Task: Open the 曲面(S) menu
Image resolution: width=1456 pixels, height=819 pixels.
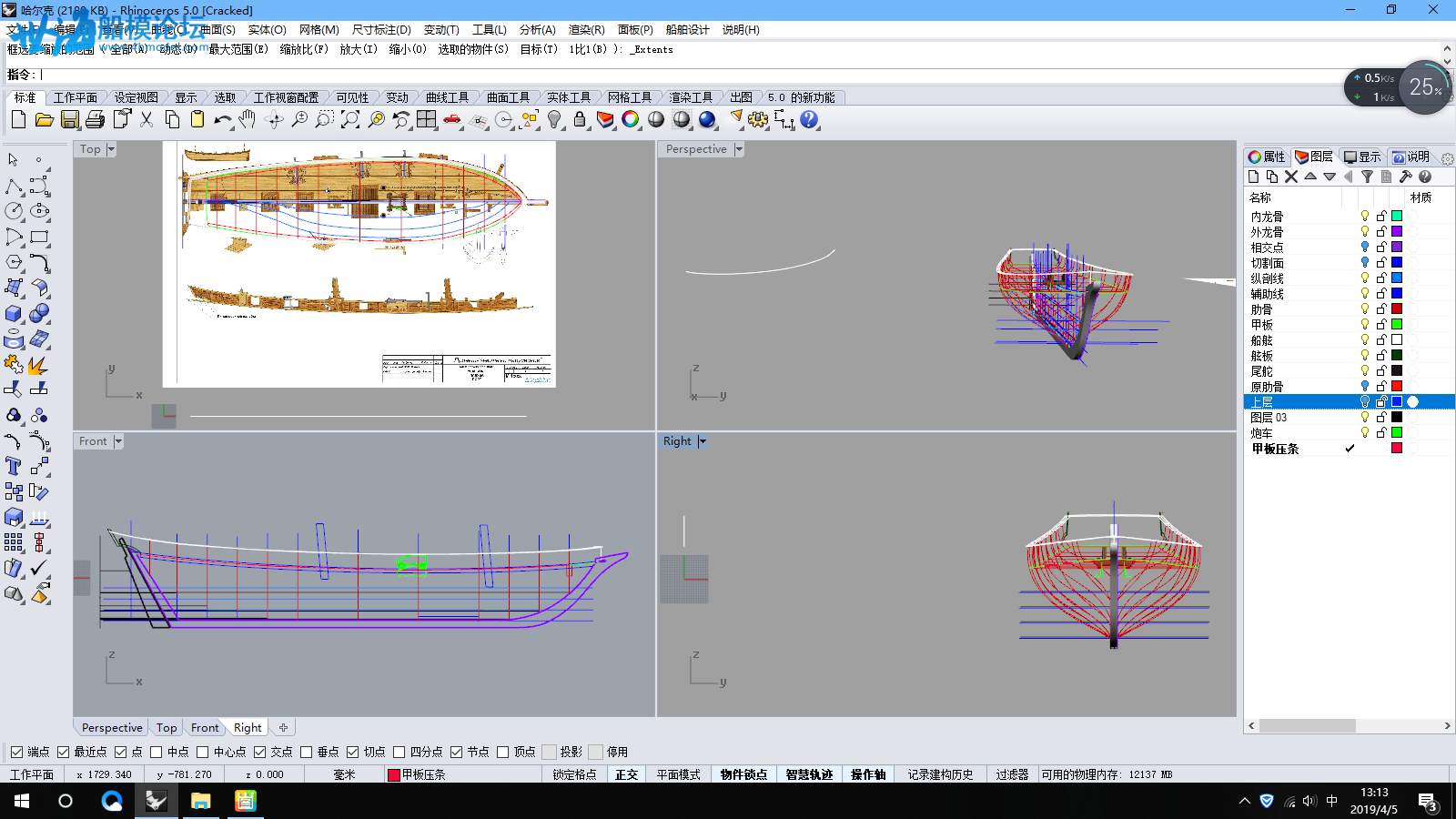Action: point(217,30)
